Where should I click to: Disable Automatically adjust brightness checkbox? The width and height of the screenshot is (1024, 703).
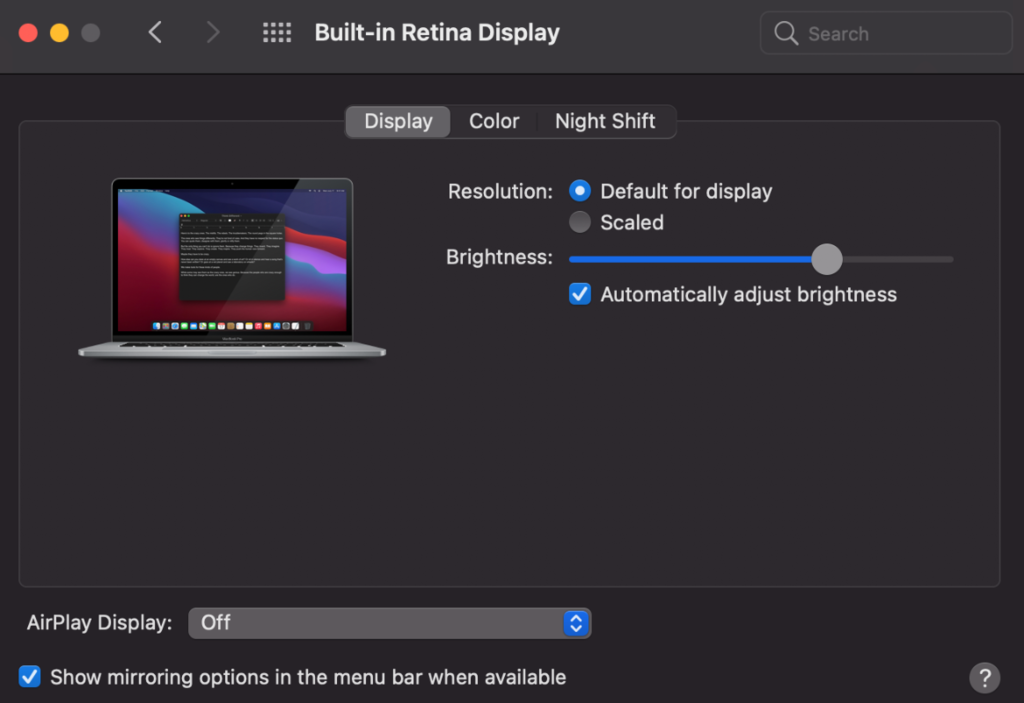click(x=580, y=294)
